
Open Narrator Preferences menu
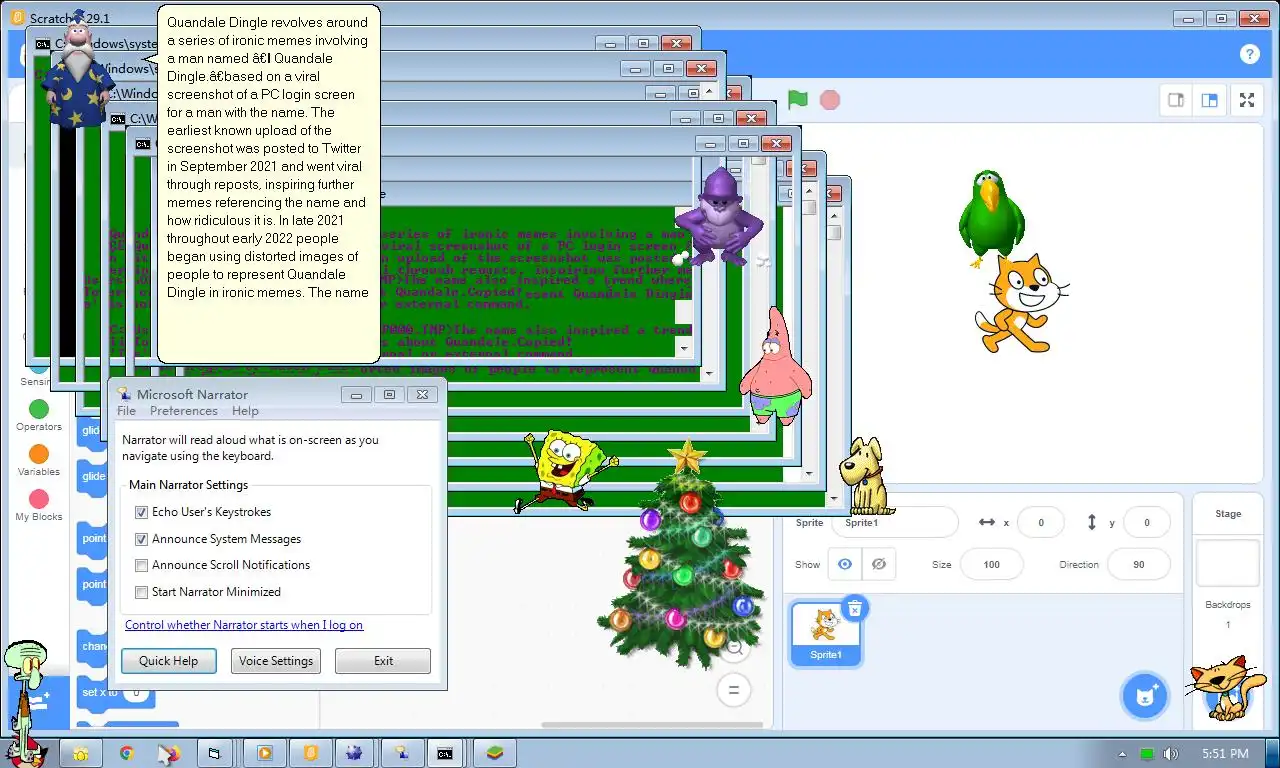(x=184, y=411)
